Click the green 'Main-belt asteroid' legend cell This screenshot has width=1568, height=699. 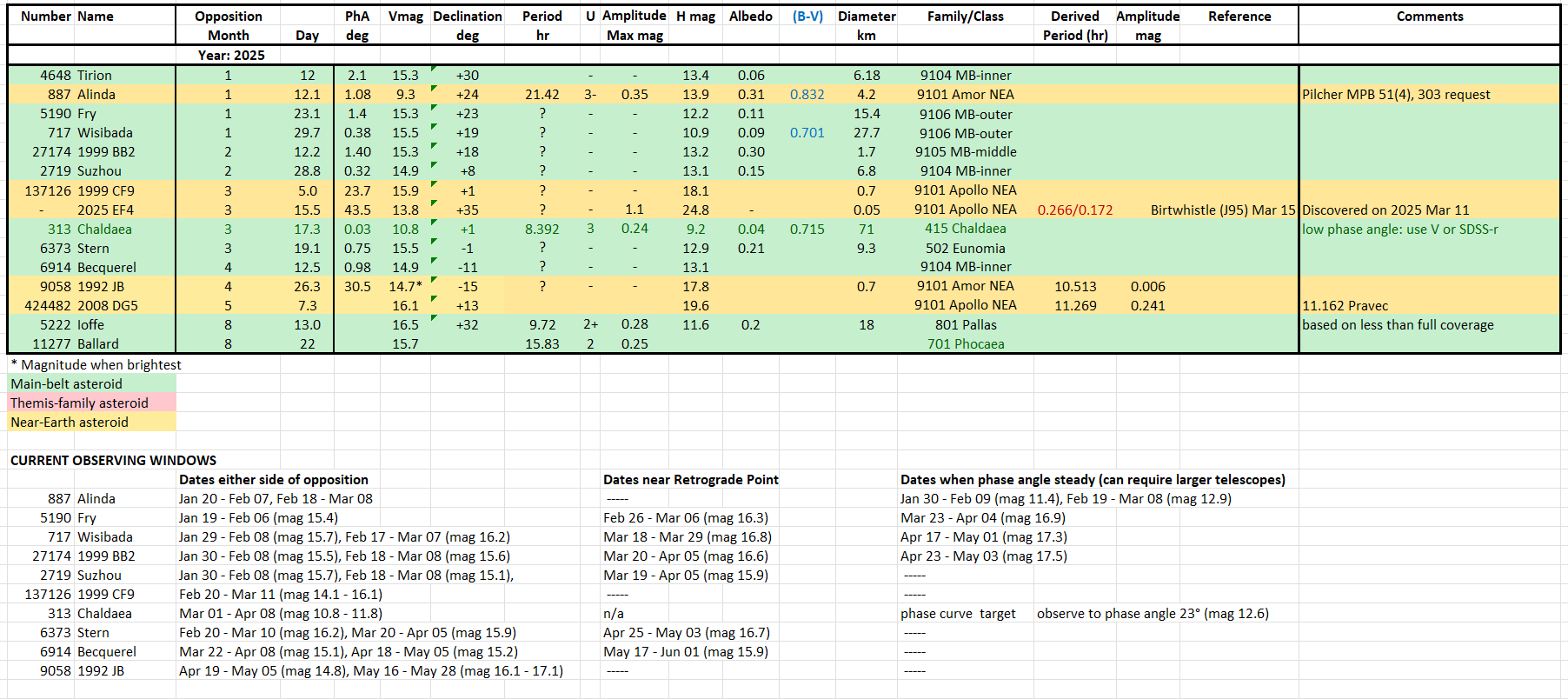tap(92, 383)
